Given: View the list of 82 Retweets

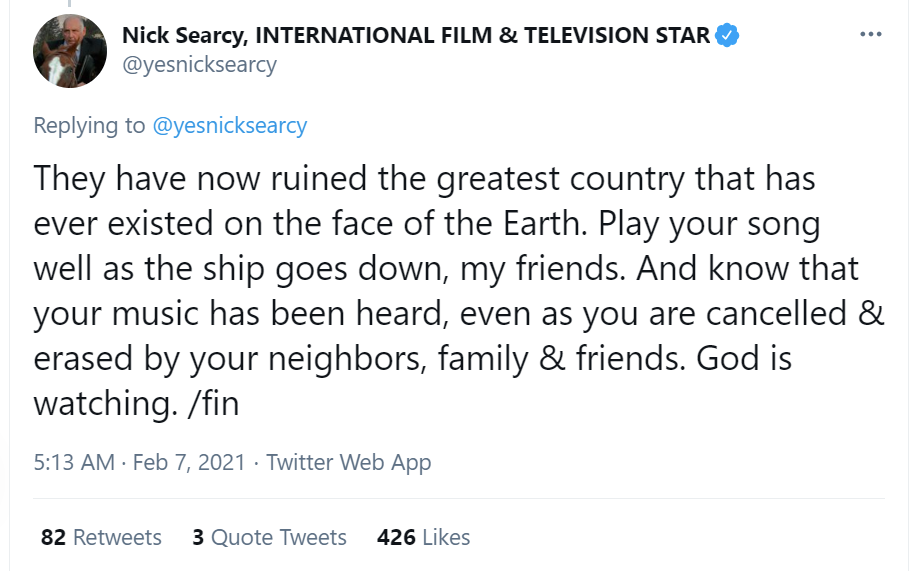Looking at the screenshot, I should [x=101, y=537].
